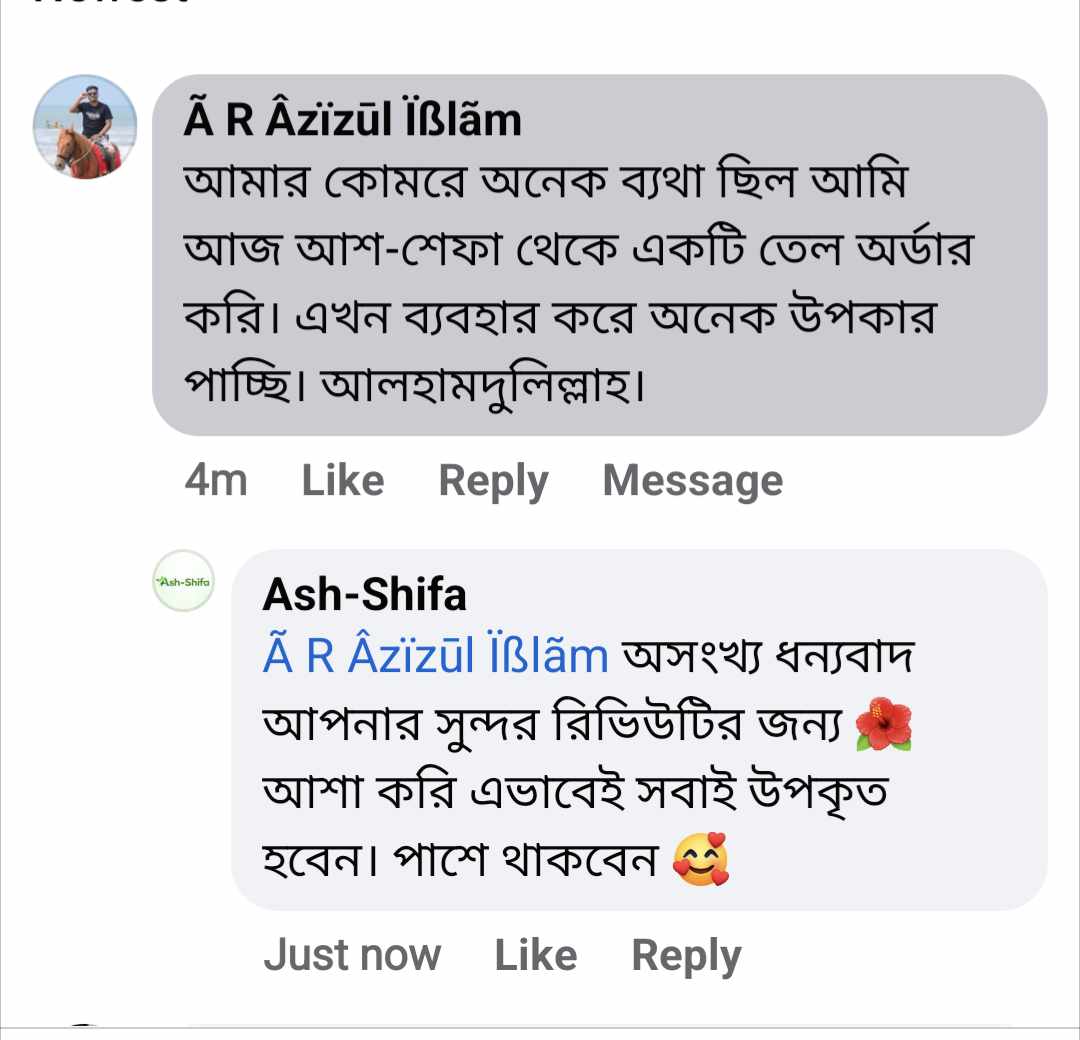Image resolution: width=1080 pixels, height=1040 pixels.
Task: Open the commenter's horse-riding profile picture
Action: (x=85, y=127)
